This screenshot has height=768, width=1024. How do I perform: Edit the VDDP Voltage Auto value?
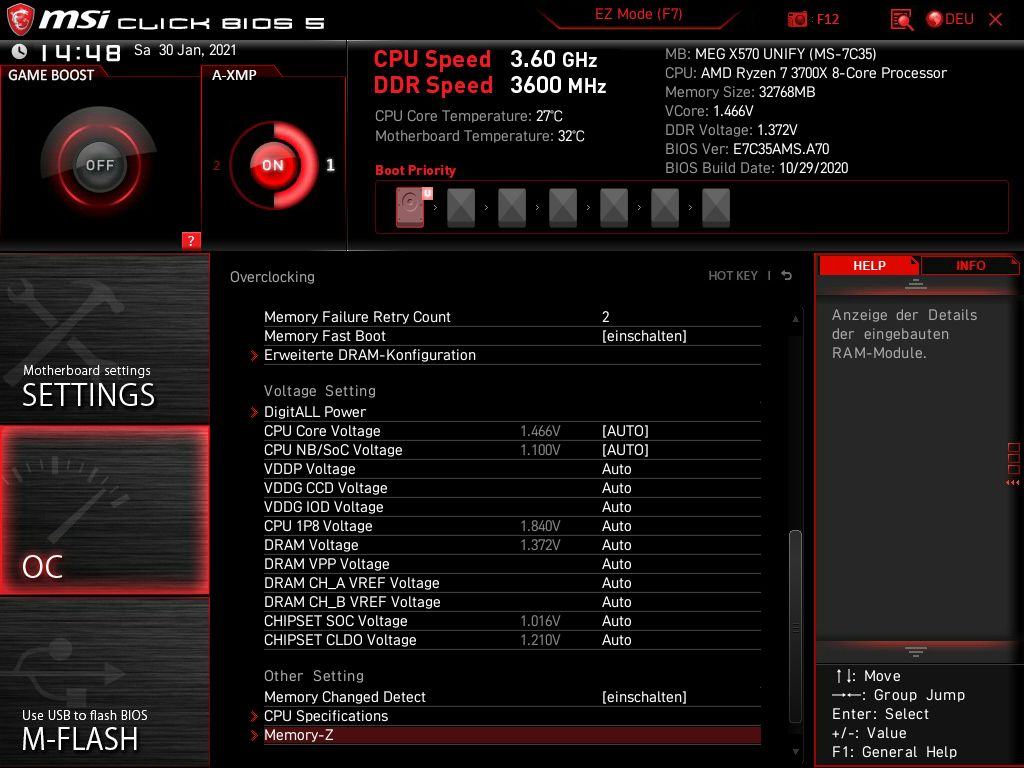click(x=616, y=469)
